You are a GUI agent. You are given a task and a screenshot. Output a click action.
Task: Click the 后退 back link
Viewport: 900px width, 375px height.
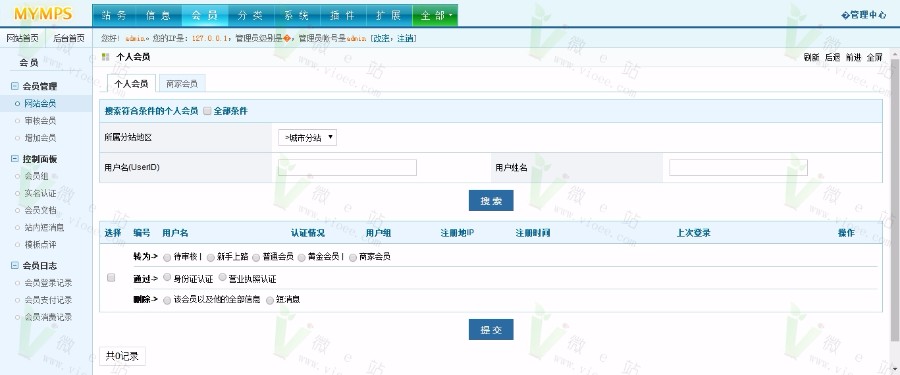coord(832,57)
